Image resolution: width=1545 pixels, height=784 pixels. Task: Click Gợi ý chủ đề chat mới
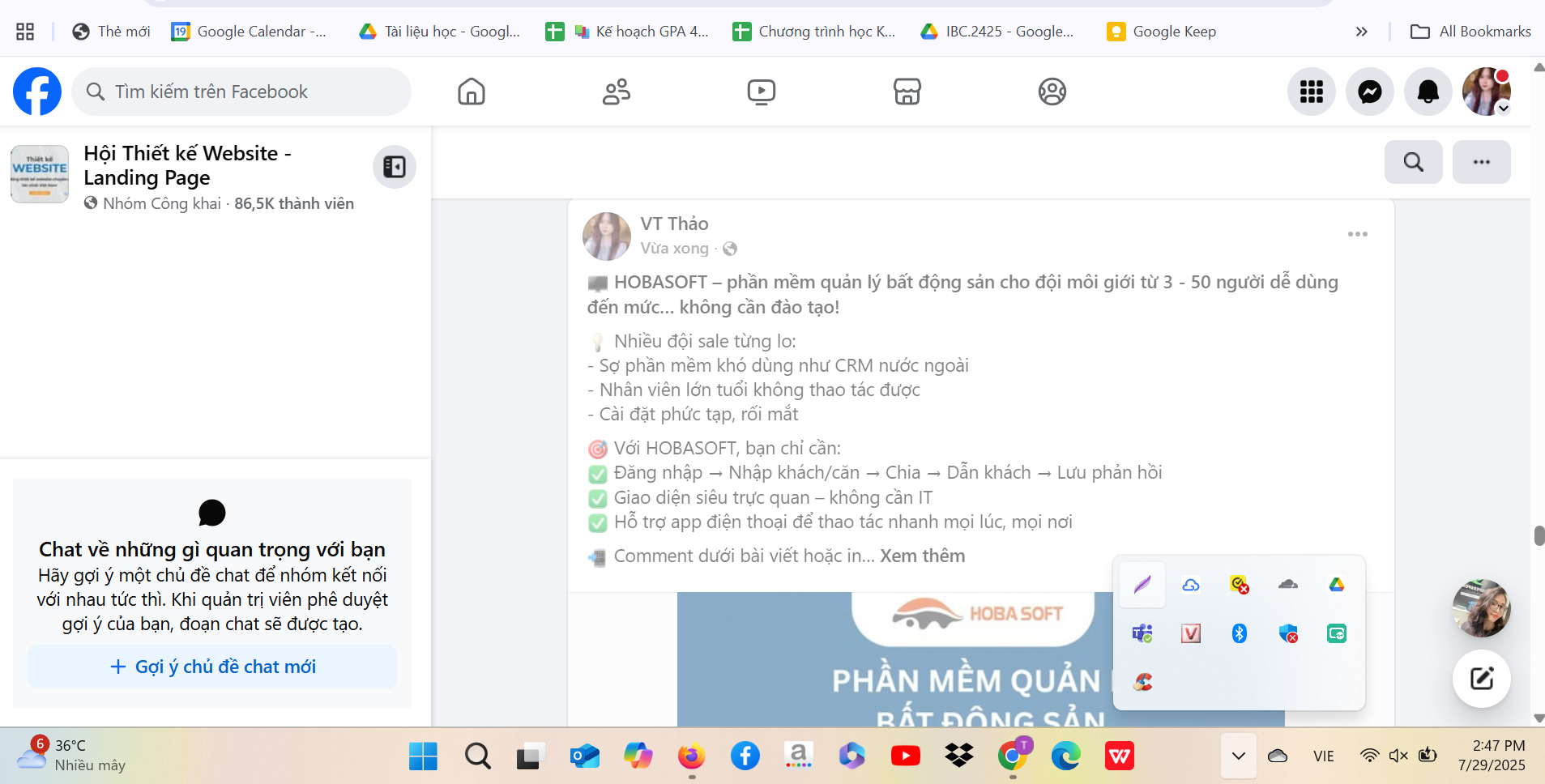(x=212, y=667)
